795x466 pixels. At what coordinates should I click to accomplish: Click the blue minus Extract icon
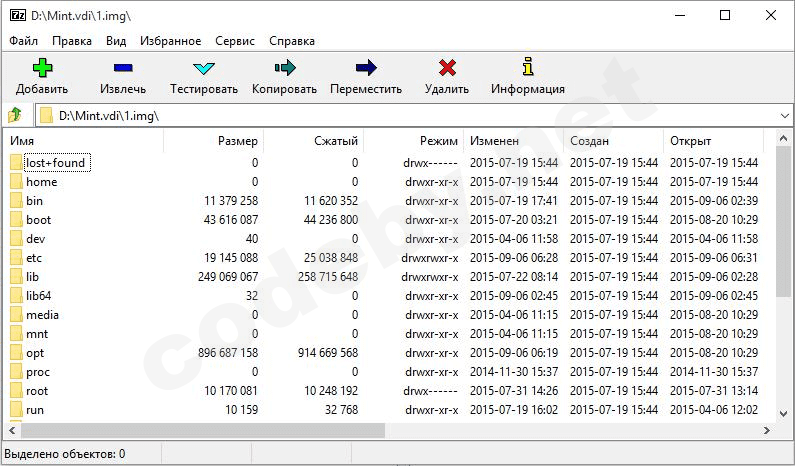[x=123, y=68]
